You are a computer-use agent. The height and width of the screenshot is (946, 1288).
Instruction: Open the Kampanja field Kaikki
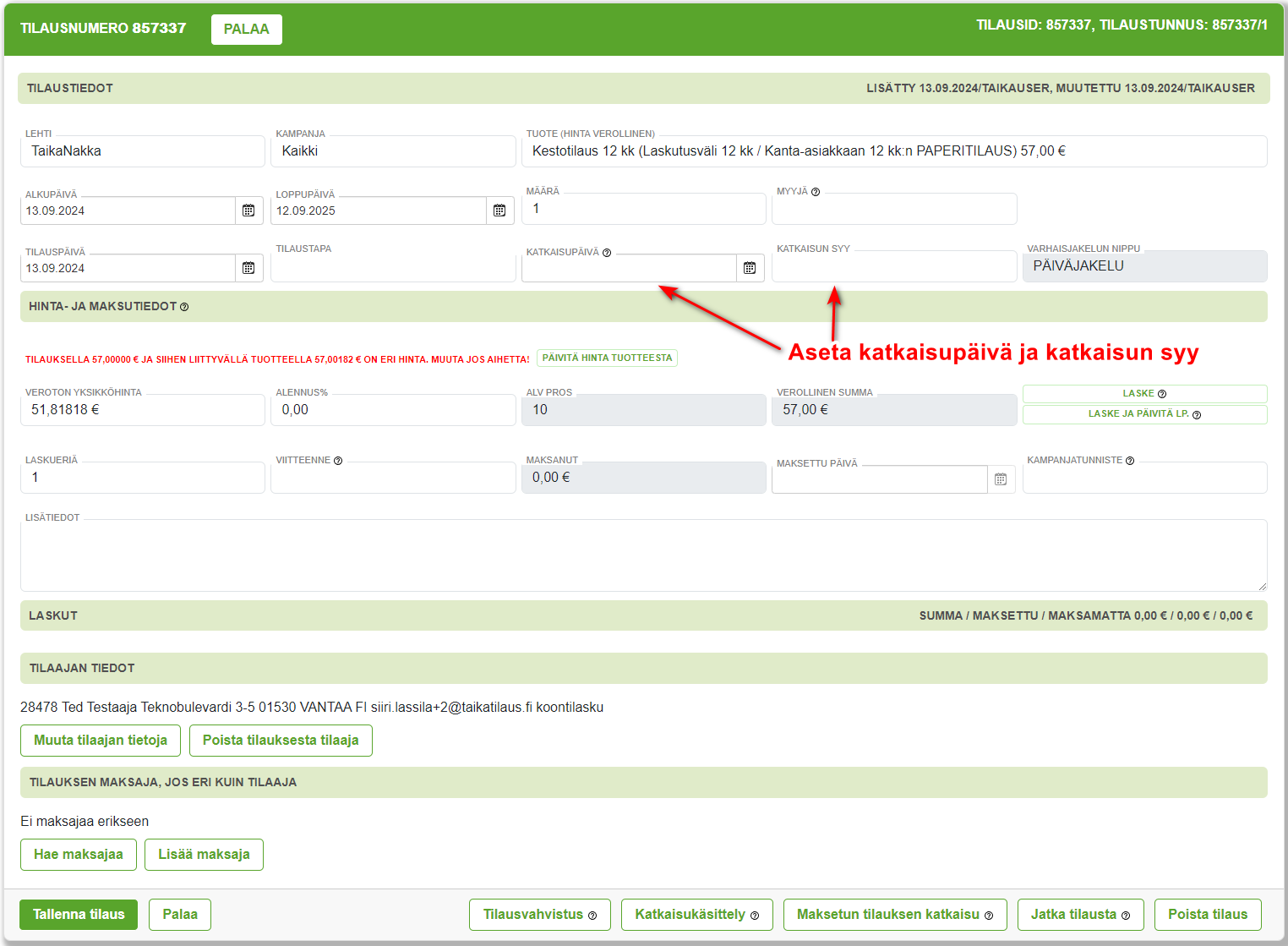click(x=393, y=151)
